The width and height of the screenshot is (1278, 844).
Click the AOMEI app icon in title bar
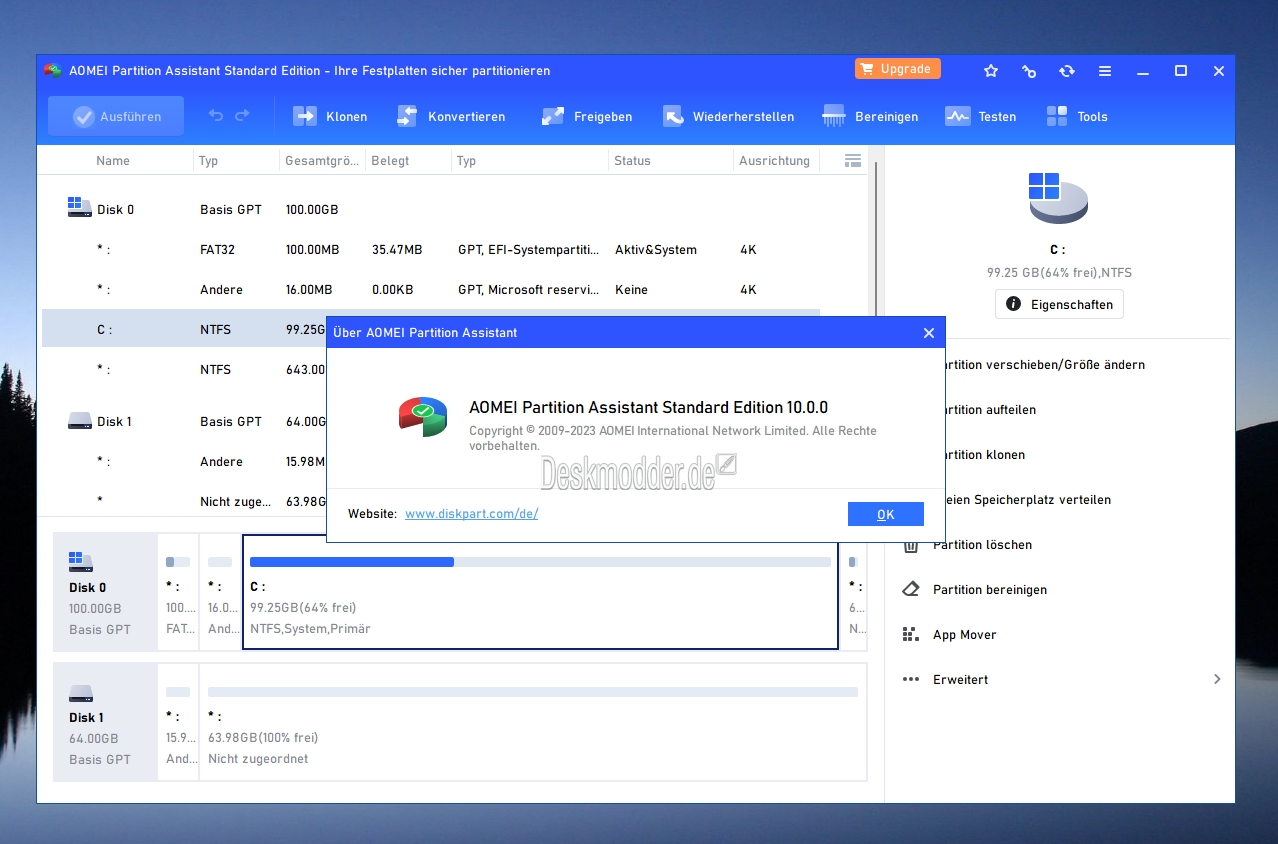tap(52, 70)
